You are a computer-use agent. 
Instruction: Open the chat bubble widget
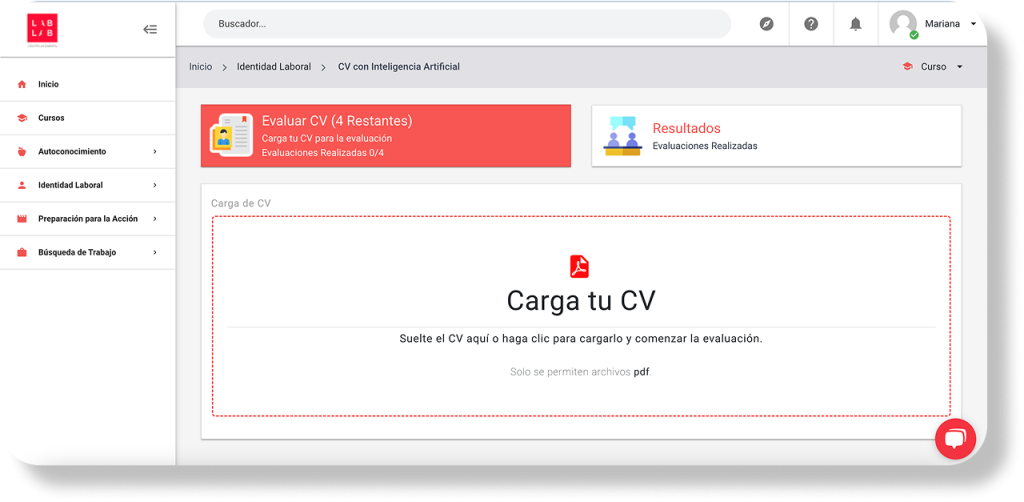point(954,438)
